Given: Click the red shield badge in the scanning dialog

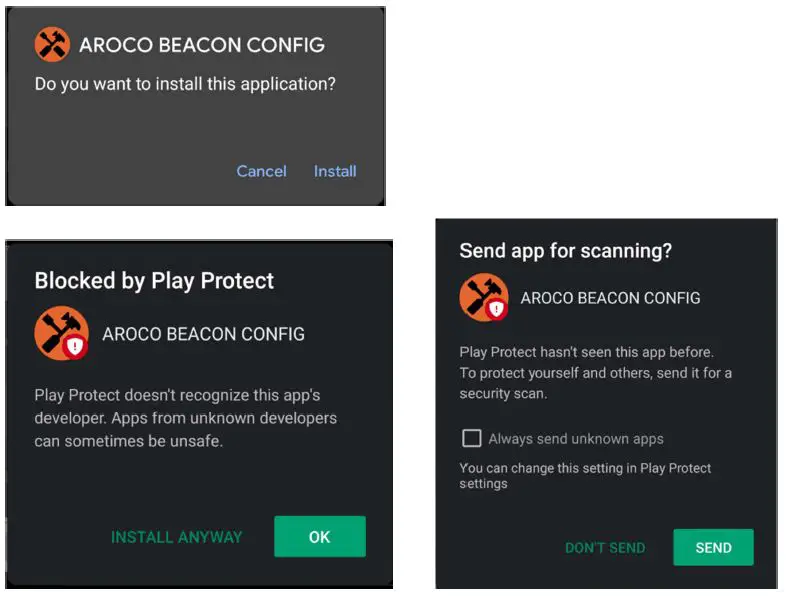Looking at the screenshot, I should click(x=496, y=309).
